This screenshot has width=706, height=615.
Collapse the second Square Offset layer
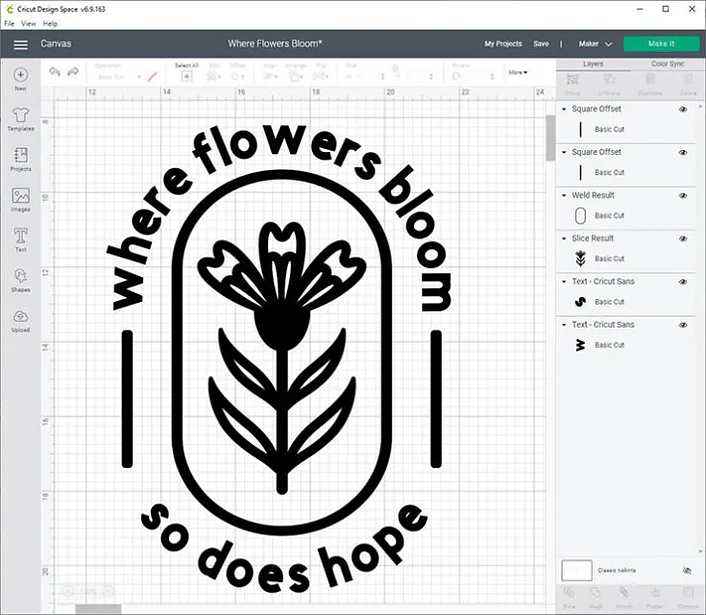click(564, 152)
